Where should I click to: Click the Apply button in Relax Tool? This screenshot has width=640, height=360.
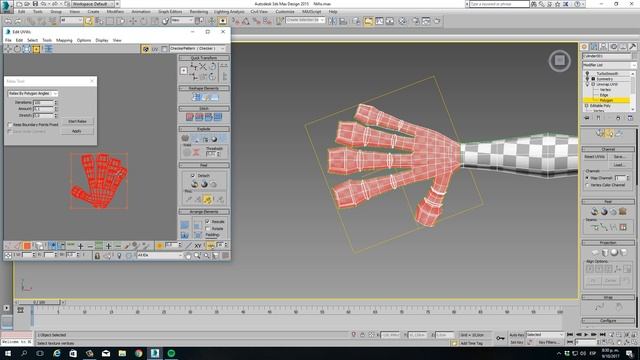pyautogui.click(x=77, y=131)
